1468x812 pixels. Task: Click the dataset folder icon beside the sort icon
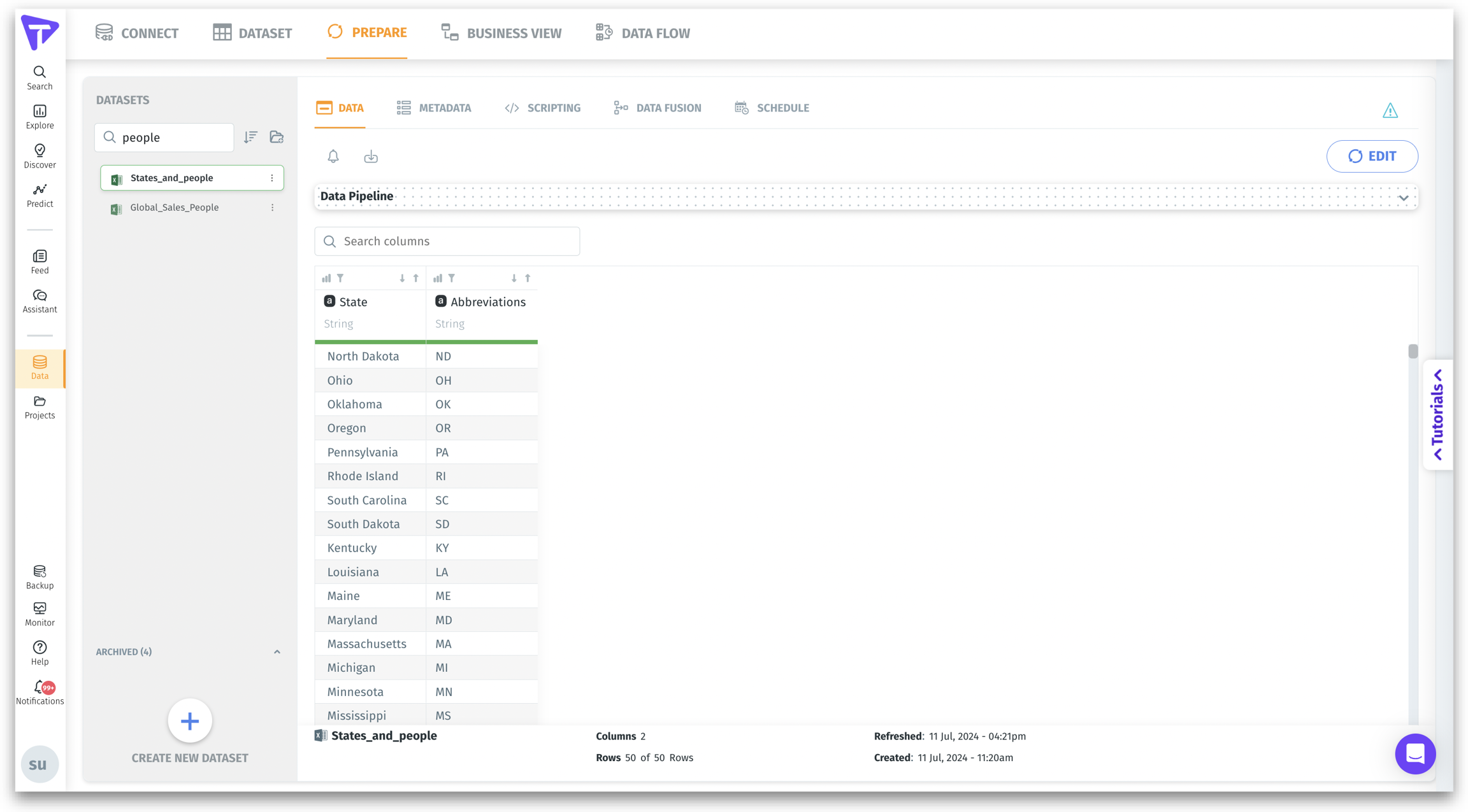coord(277,137)
